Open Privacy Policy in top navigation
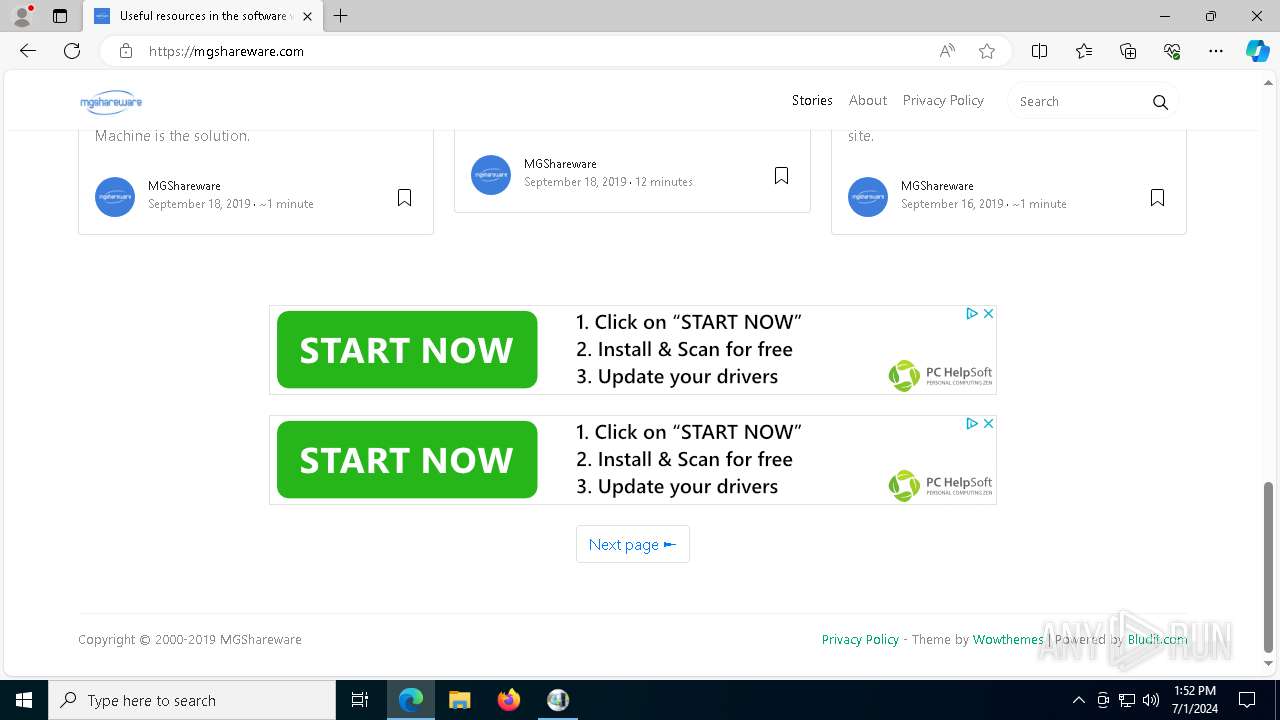Screen dimensions: 1280x720 pyautogui.click(x=943, y=100)
